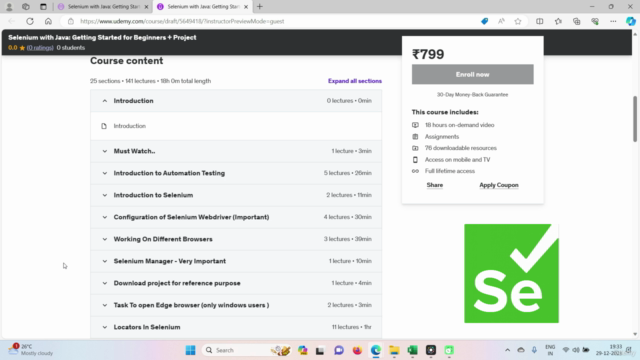Open the tab actions menu icon
640x360 pixels.
pos(43,7)
